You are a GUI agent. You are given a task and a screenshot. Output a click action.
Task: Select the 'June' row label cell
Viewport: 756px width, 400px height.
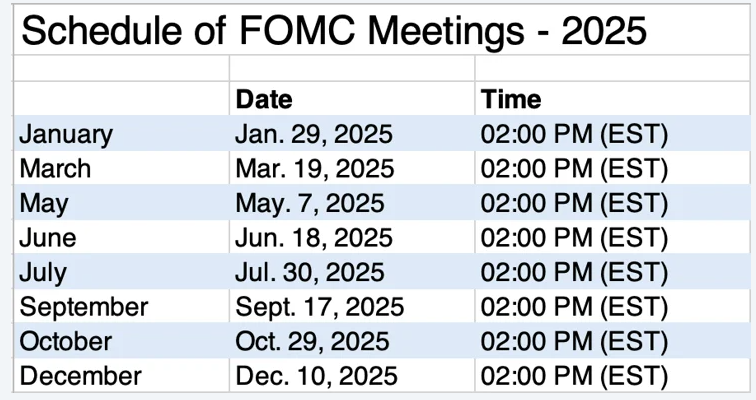point(122,237)
